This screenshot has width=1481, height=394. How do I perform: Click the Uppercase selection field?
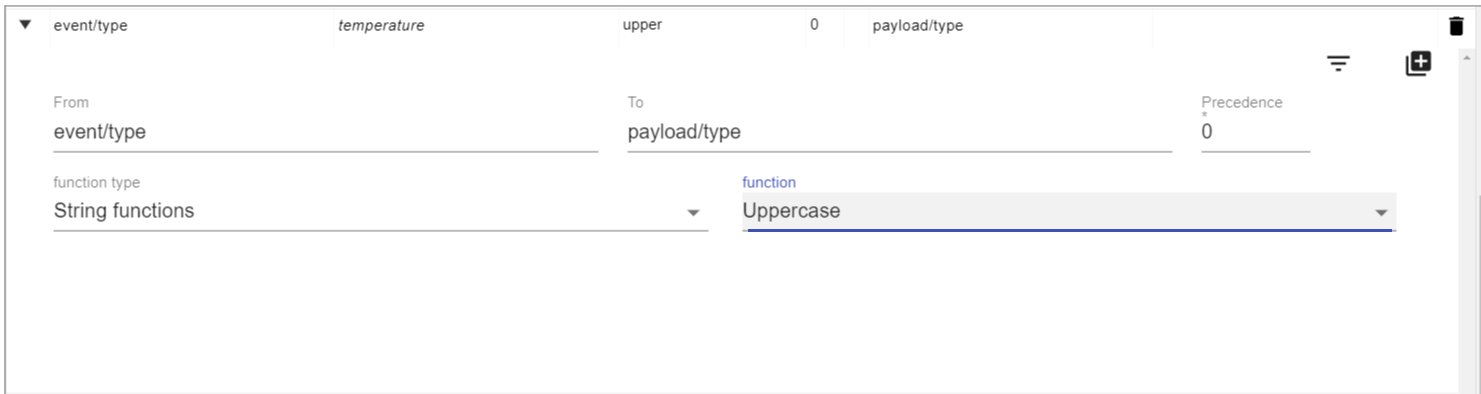[1069, 211]
